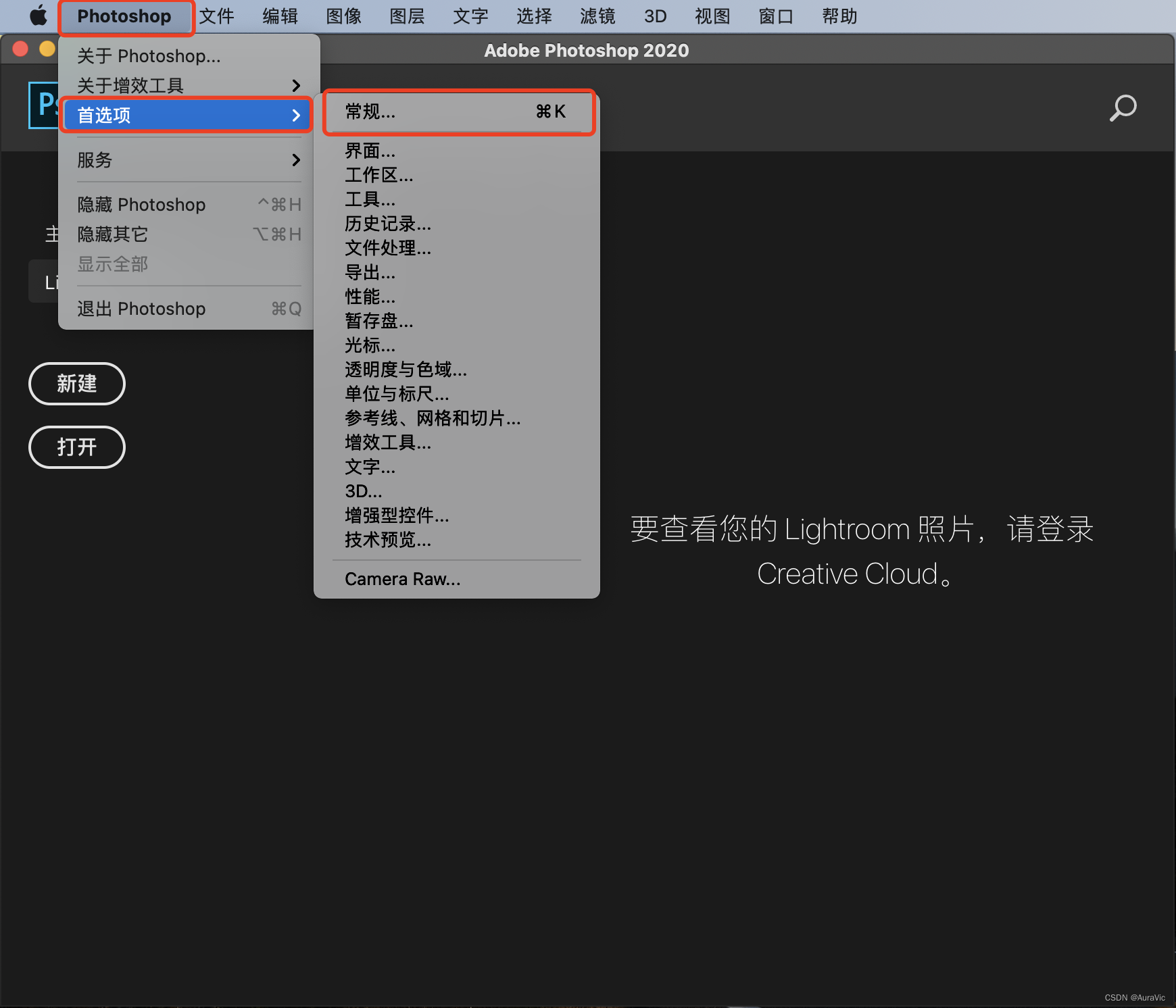The width and height of the screenshot is (1176, 1008).
Task: Open the Photoshop menu in menu bar
Action: click(124, 16)
